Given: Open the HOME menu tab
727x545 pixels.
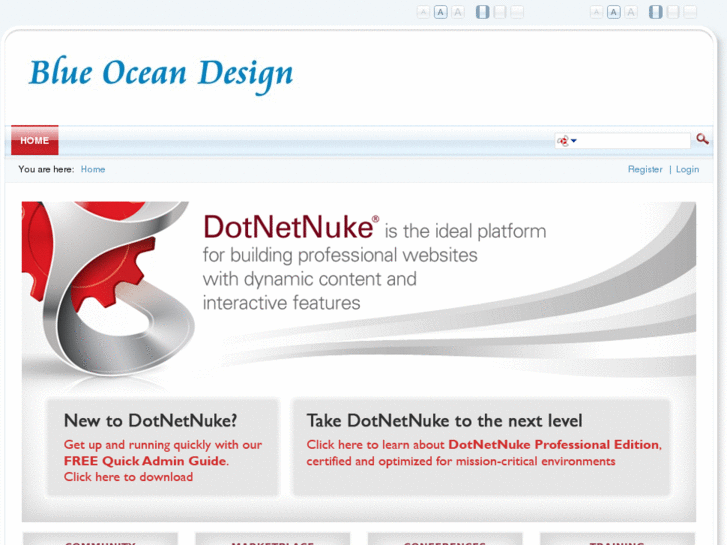Looking at the screenshot, I should tap(35, 140).
